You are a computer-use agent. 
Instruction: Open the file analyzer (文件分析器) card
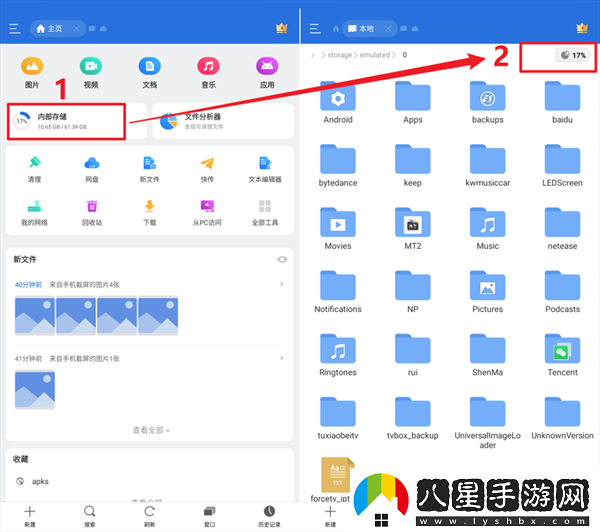[x=223, y=121]
